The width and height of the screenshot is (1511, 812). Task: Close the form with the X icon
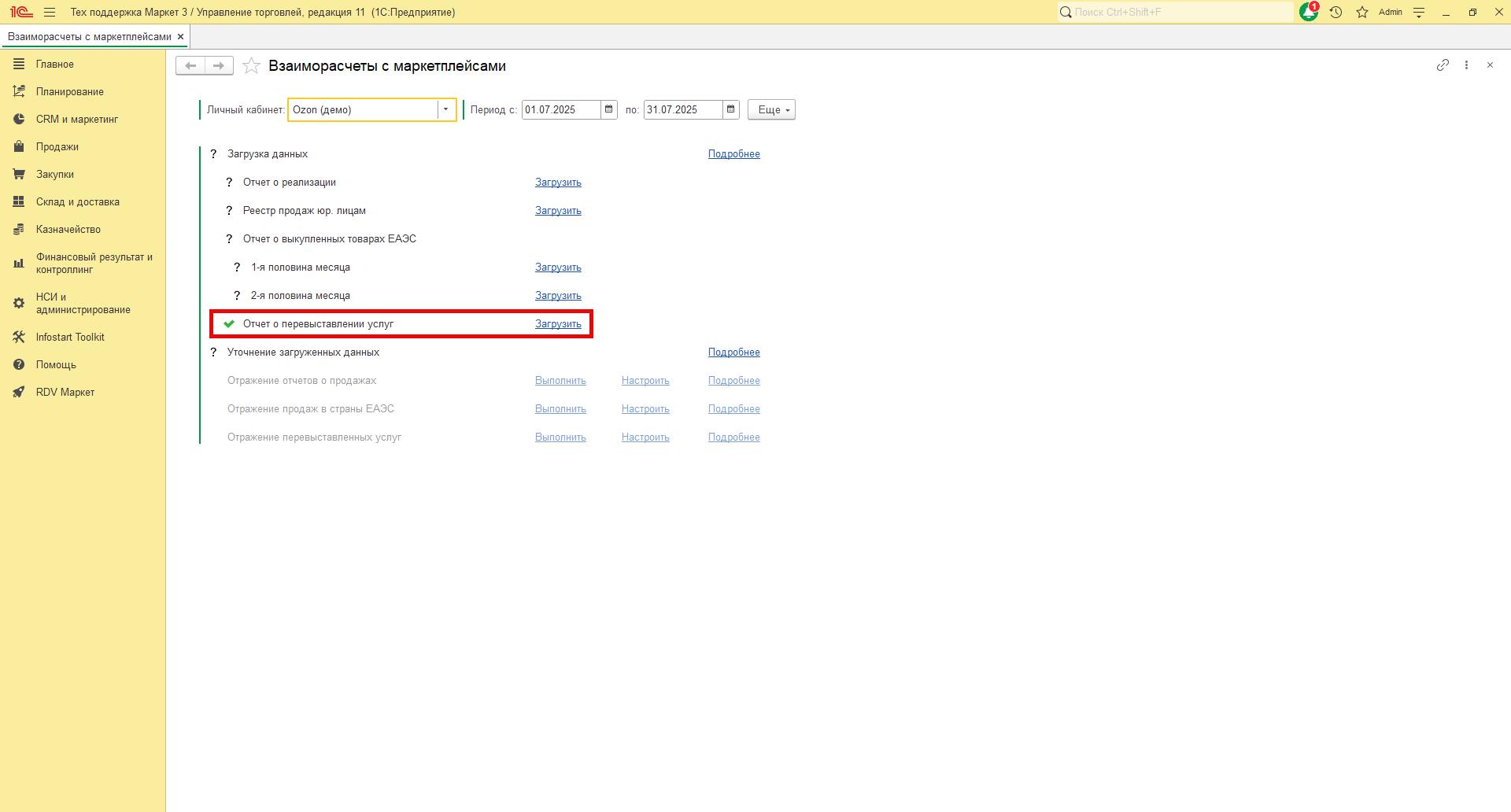pyautogui.click(x=1490, y=65)
